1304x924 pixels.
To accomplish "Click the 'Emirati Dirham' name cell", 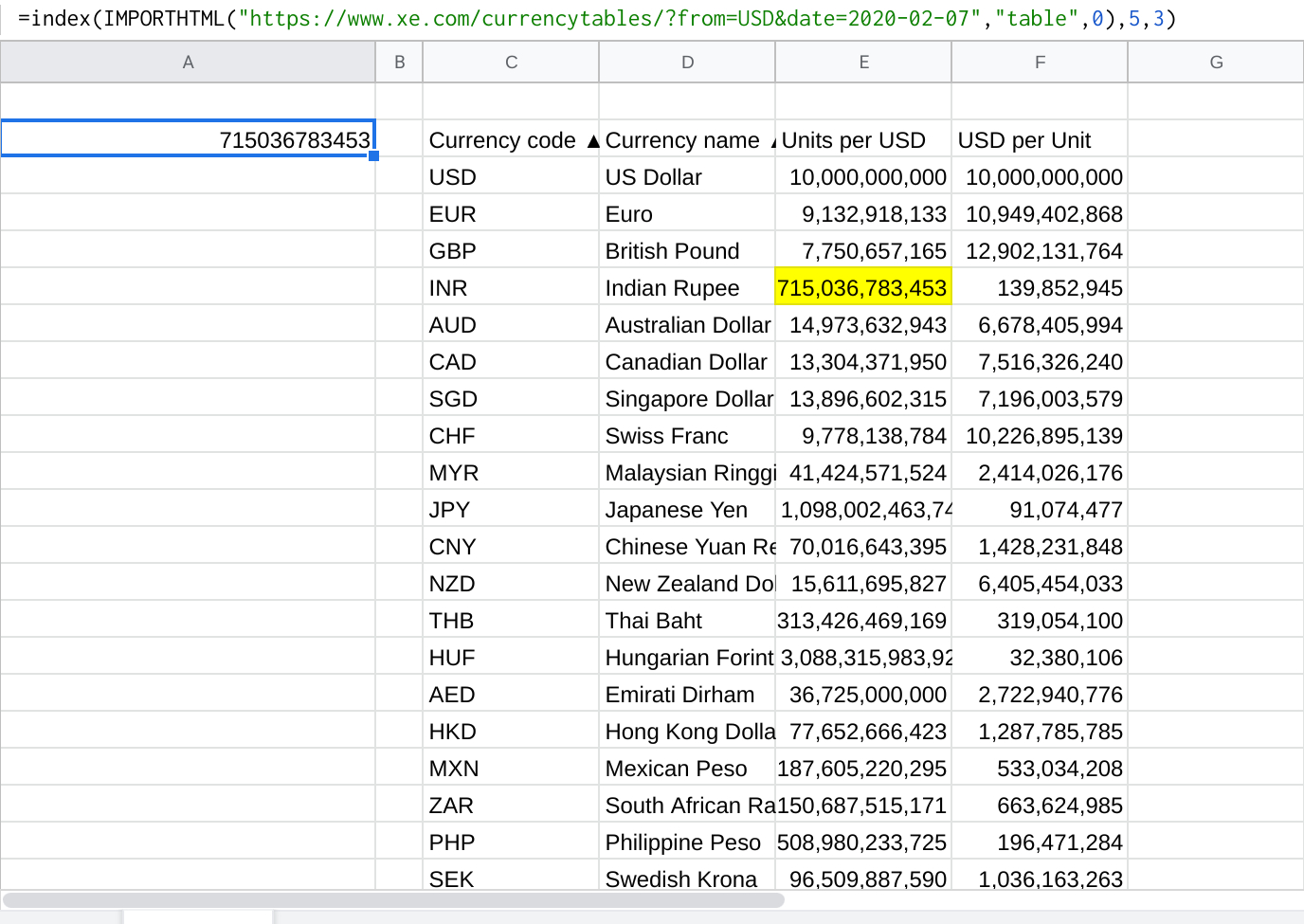I will pos(687,693).
